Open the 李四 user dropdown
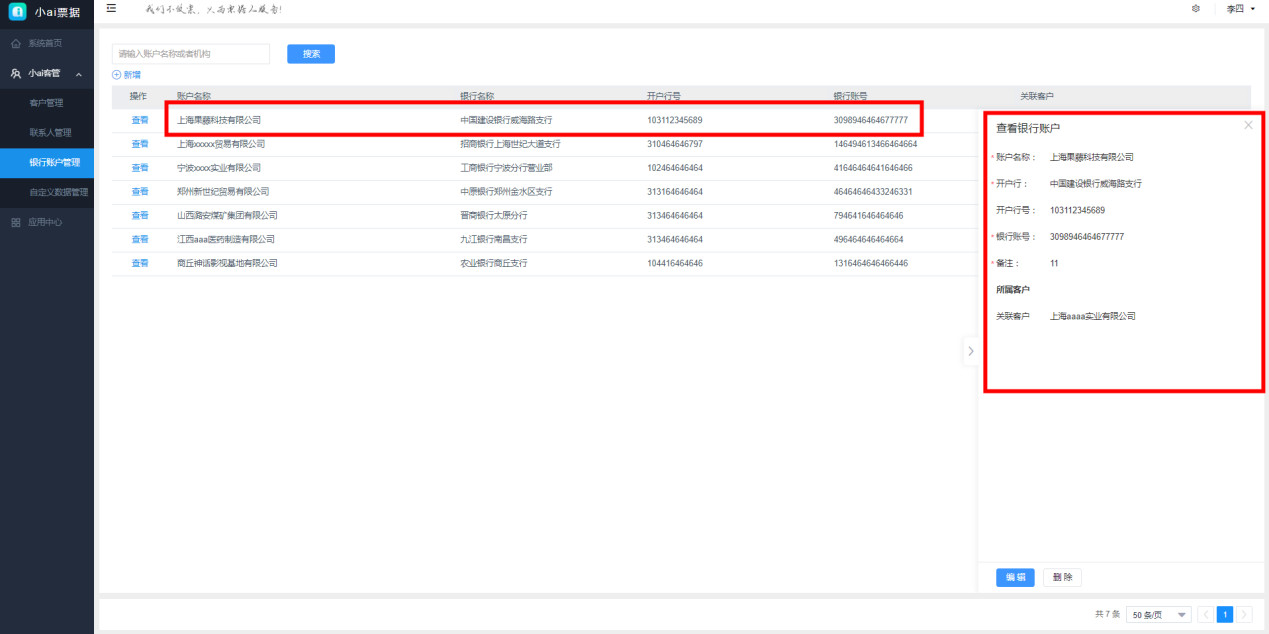This screenshot has height=634, width=1269. (x=1240, y=8)
